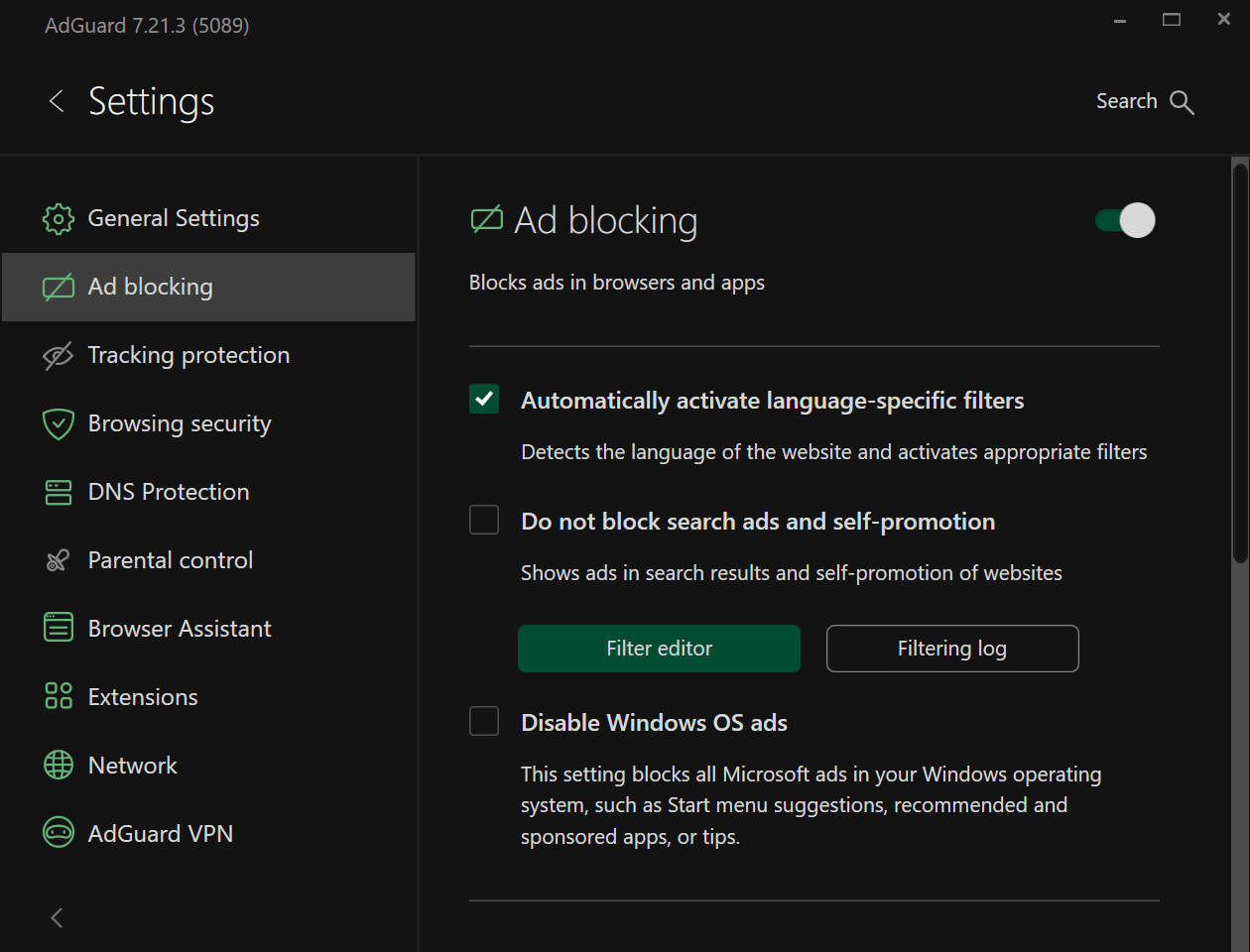The image size is (1250, 952).
Task: Go back using arrow beside Settings
Action: tap(57, 101)
